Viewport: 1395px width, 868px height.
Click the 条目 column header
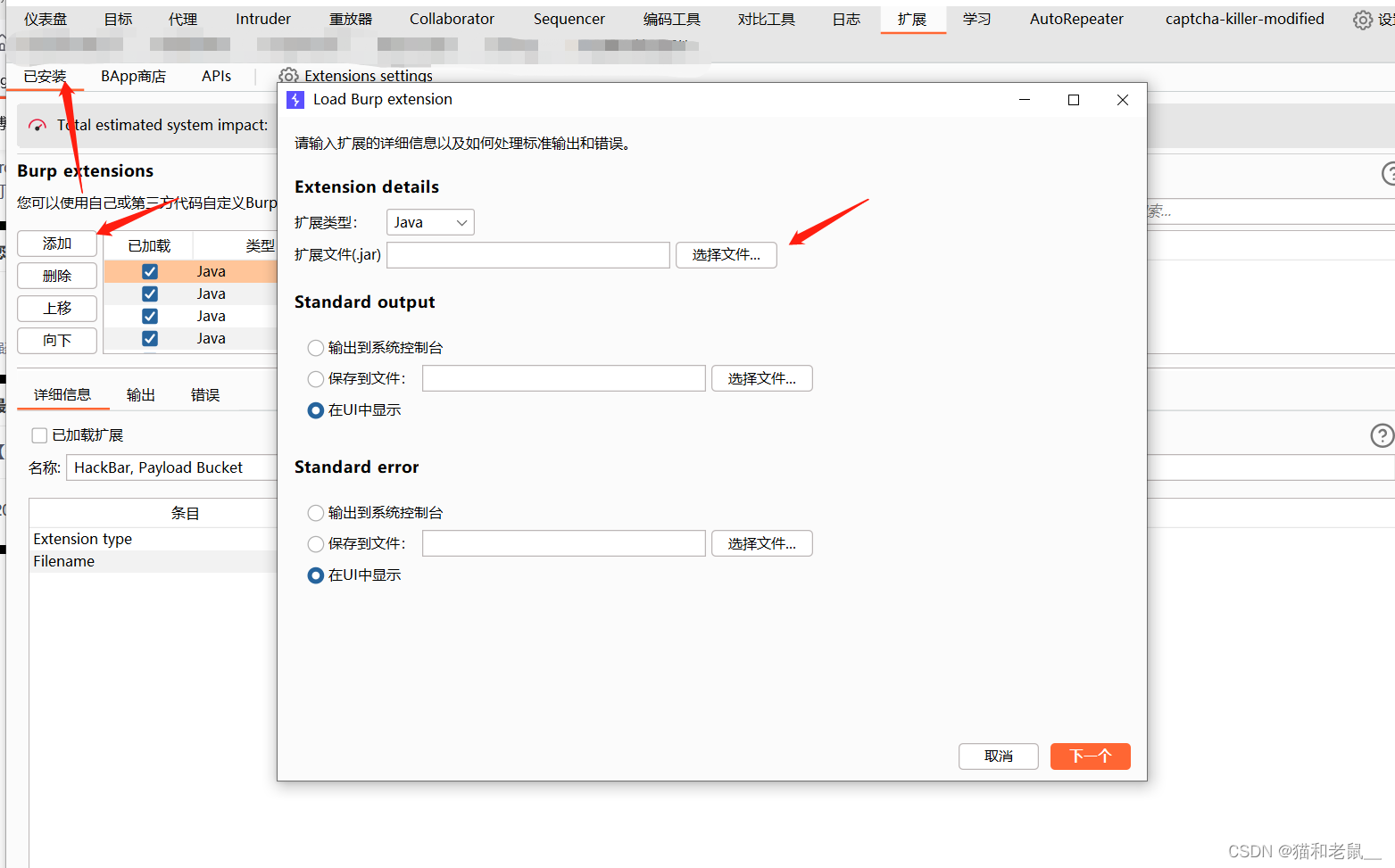[x=186, y=513]
